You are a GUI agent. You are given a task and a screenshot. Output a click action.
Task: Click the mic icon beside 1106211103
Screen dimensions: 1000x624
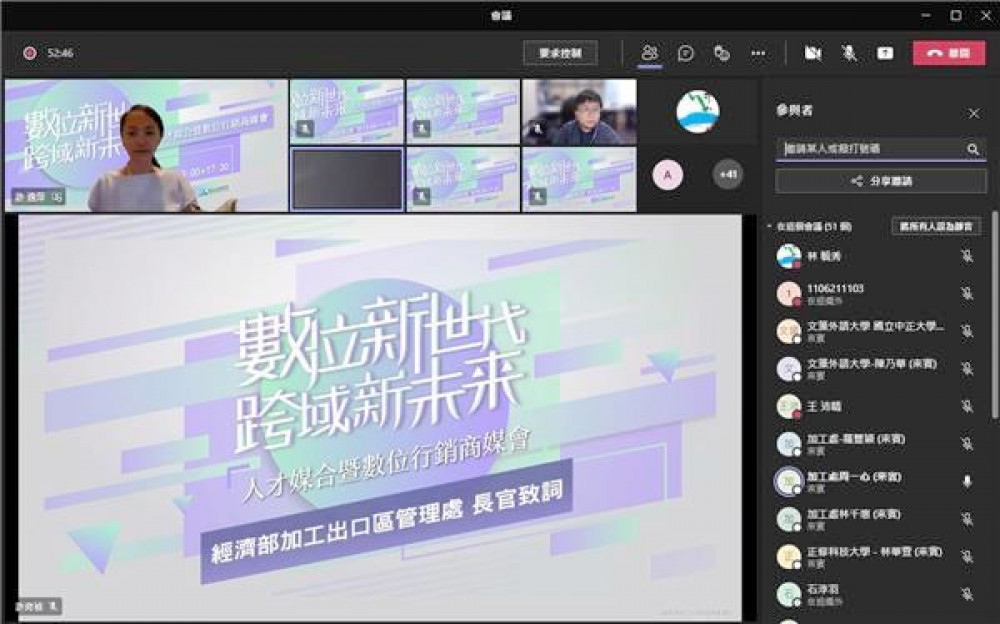(x=967, y=293)
